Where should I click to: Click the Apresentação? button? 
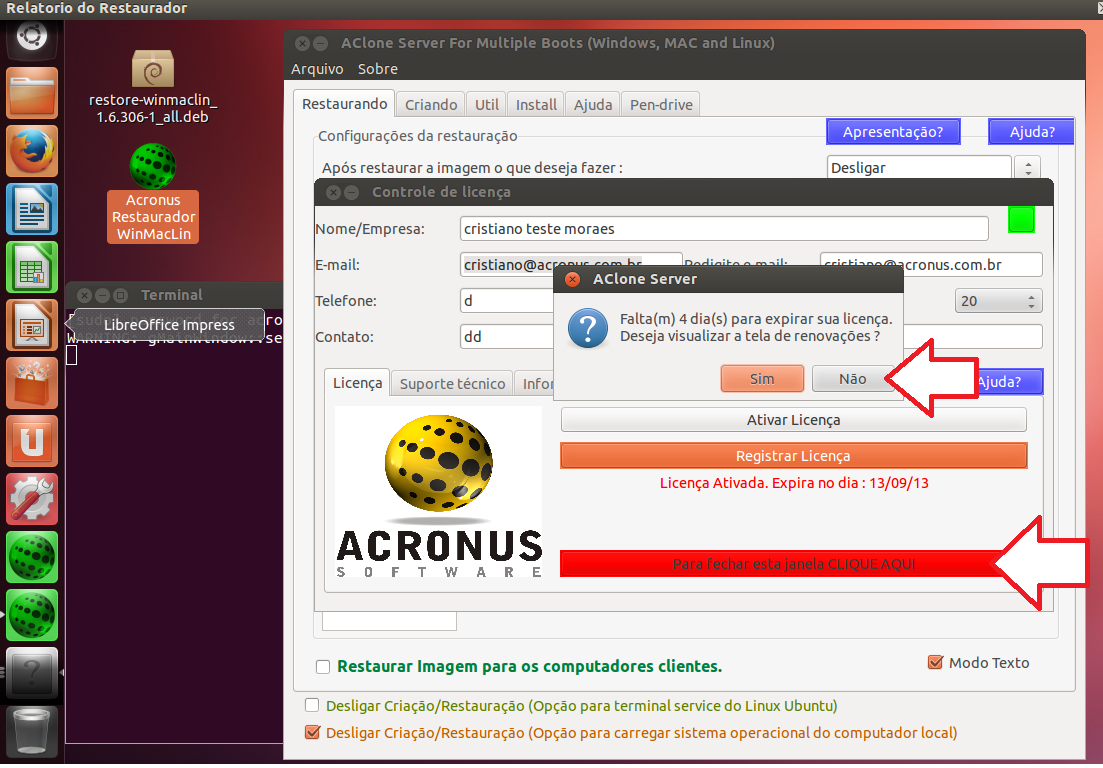pyautogui.click(x=893, y=132)
